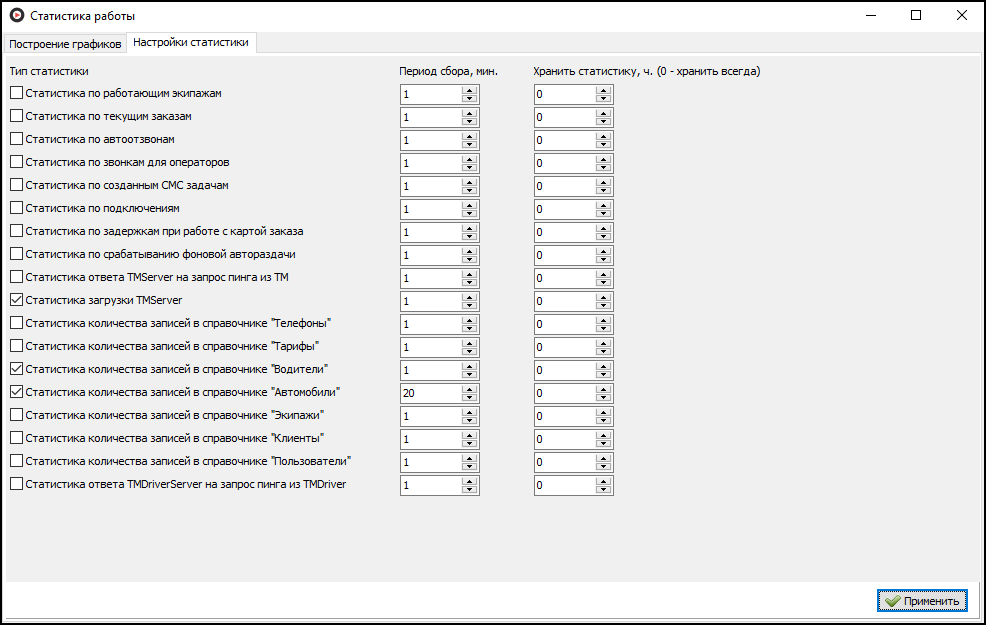Switch to "Построение графиков" tab
Viewport: 986px width, 625px height.
click(x=65, y=44)
